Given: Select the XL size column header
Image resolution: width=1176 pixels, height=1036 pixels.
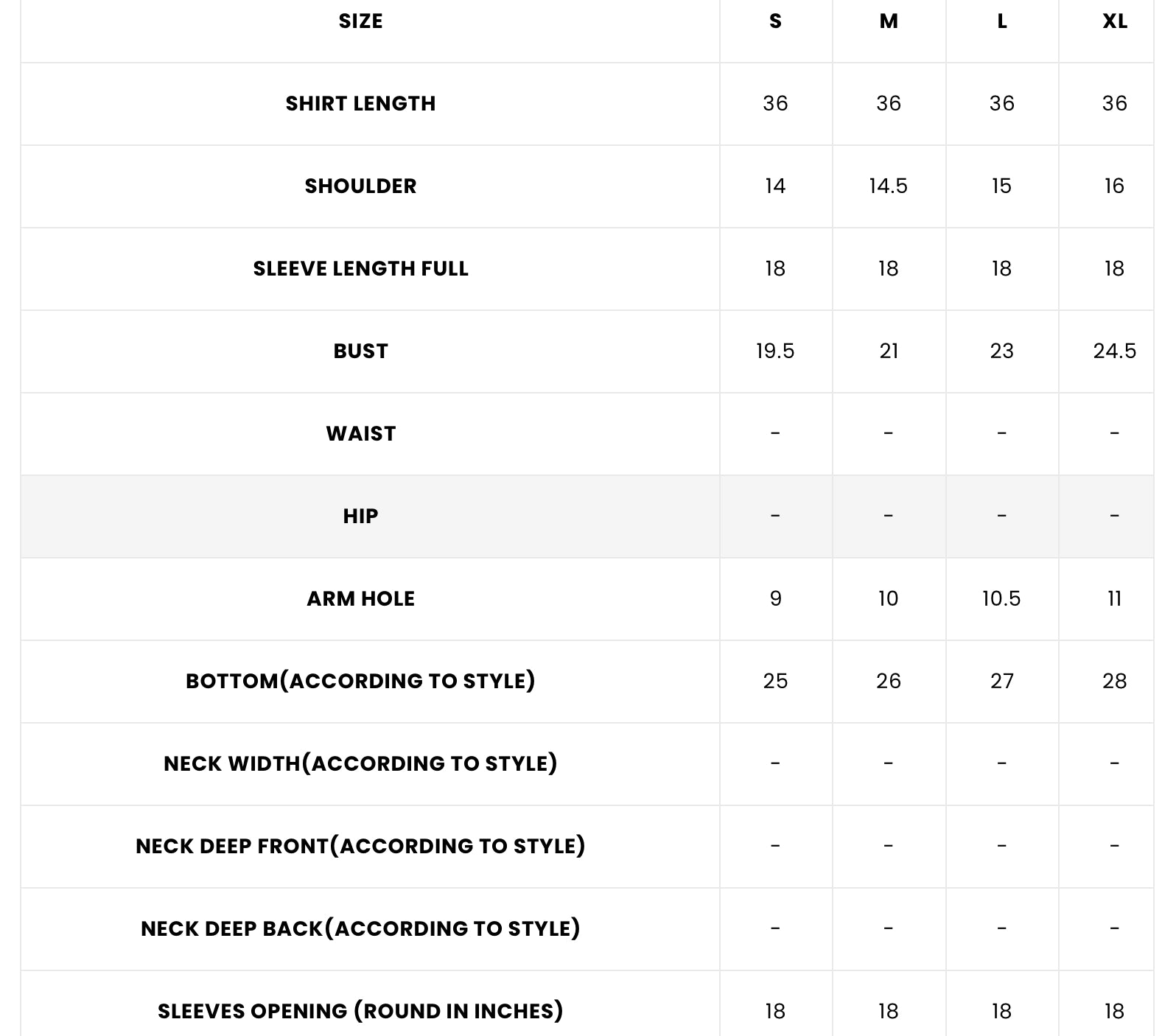Looking at the screenshot, I should point(1115,21).
